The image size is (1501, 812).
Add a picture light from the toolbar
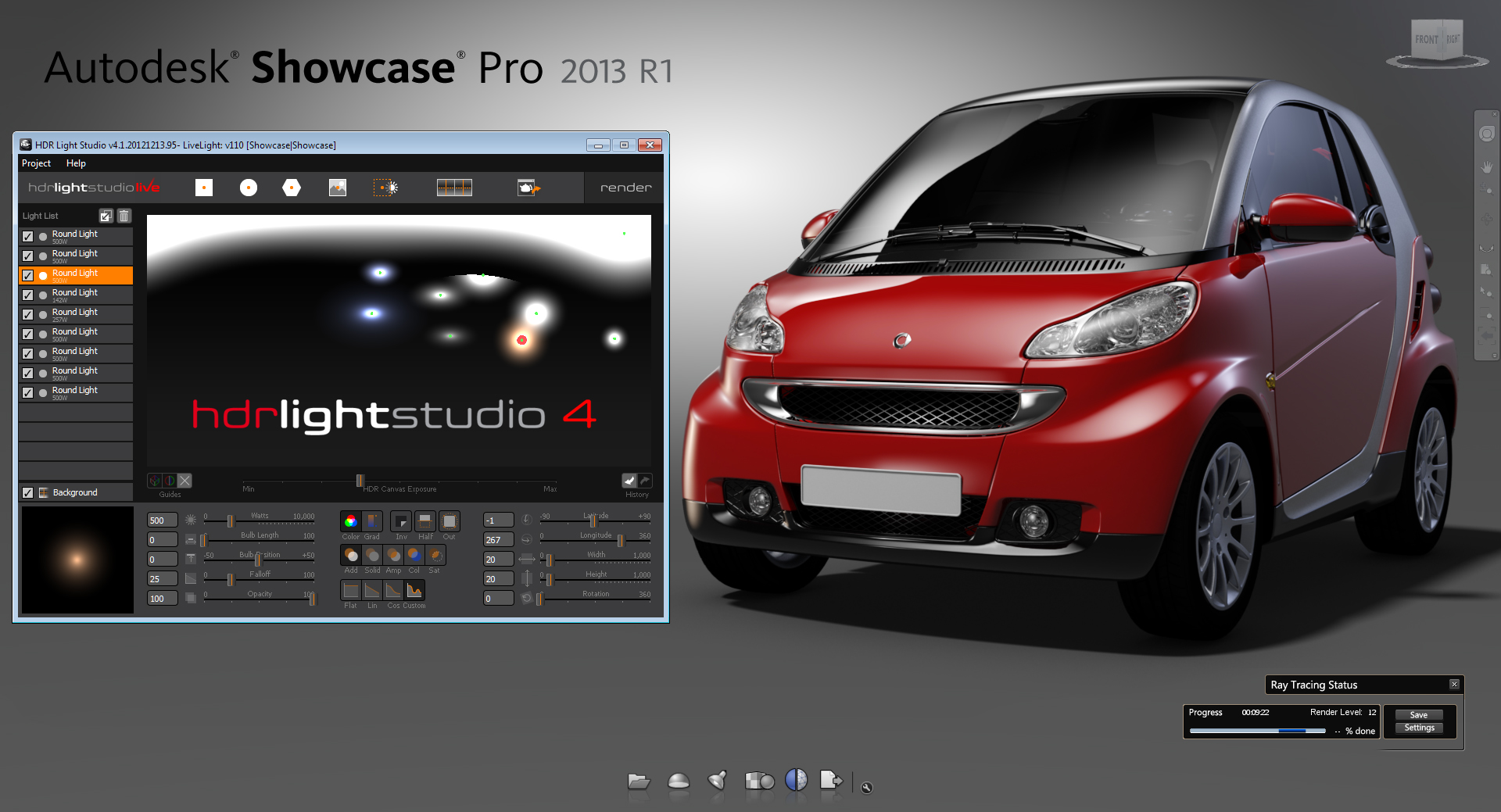pyautogui.click(x=338, y=188)
